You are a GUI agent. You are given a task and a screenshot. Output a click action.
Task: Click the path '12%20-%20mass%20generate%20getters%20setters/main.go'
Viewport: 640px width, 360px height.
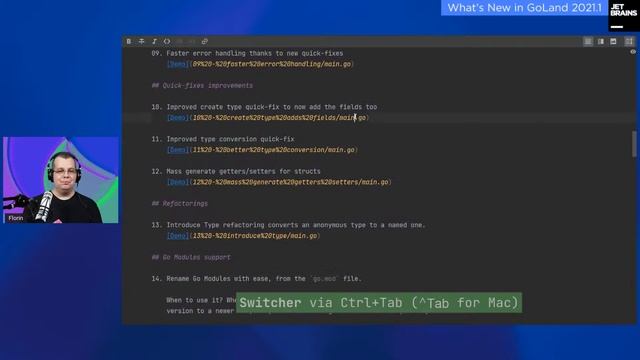click(290, 182)
